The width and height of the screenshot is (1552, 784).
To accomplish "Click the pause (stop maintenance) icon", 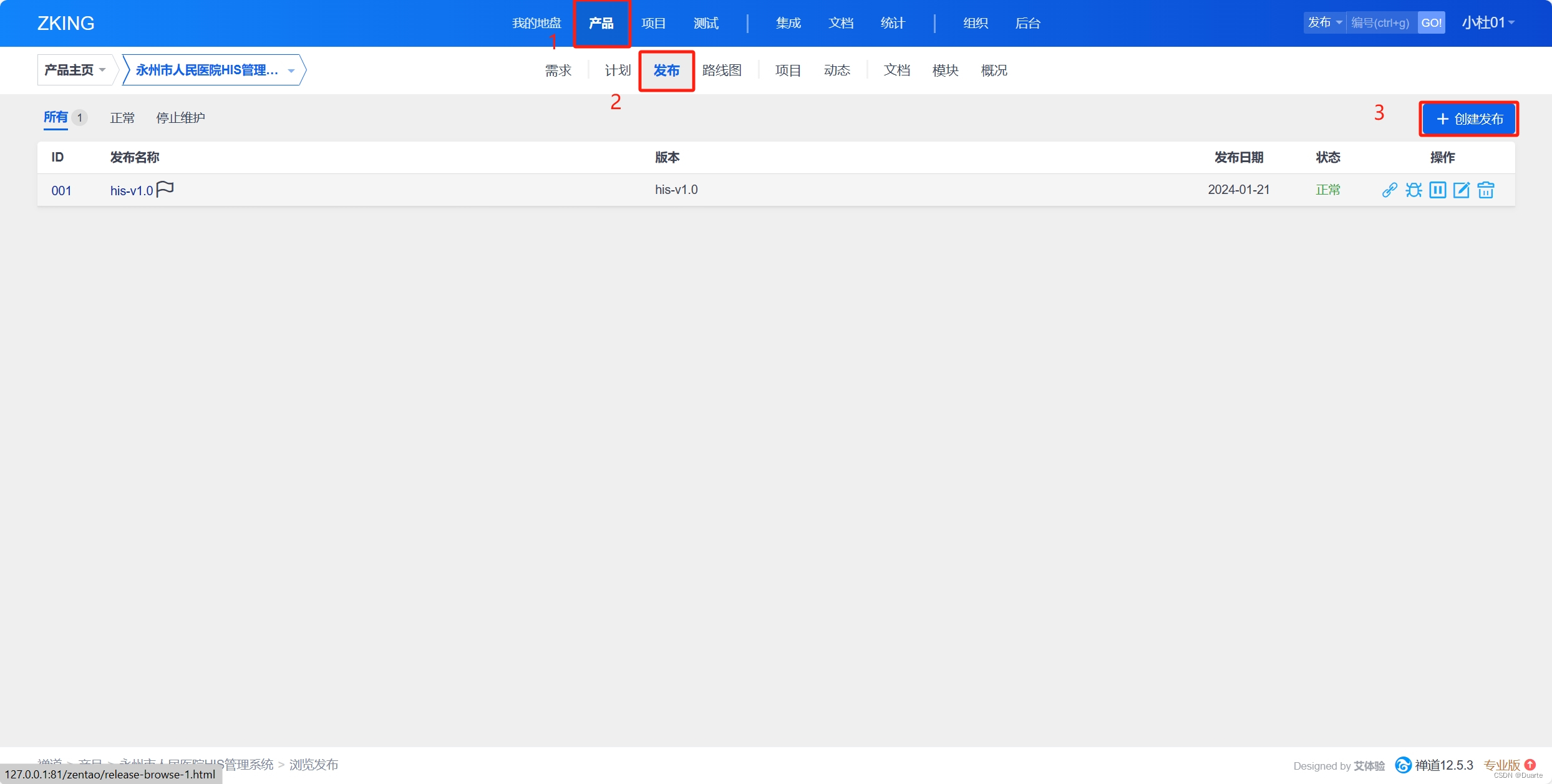I will 1437,190.
